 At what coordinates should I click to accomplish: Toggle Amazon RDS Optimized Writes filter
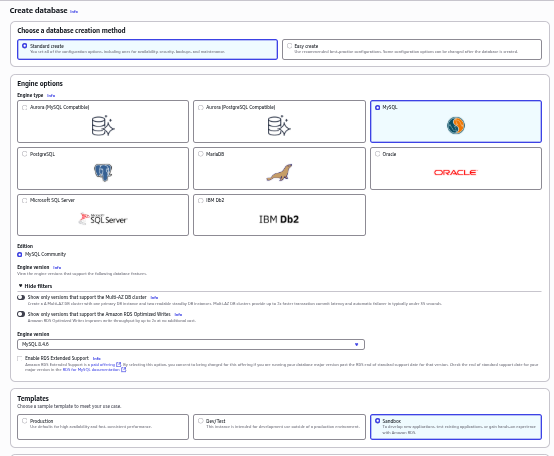(21, 314)
